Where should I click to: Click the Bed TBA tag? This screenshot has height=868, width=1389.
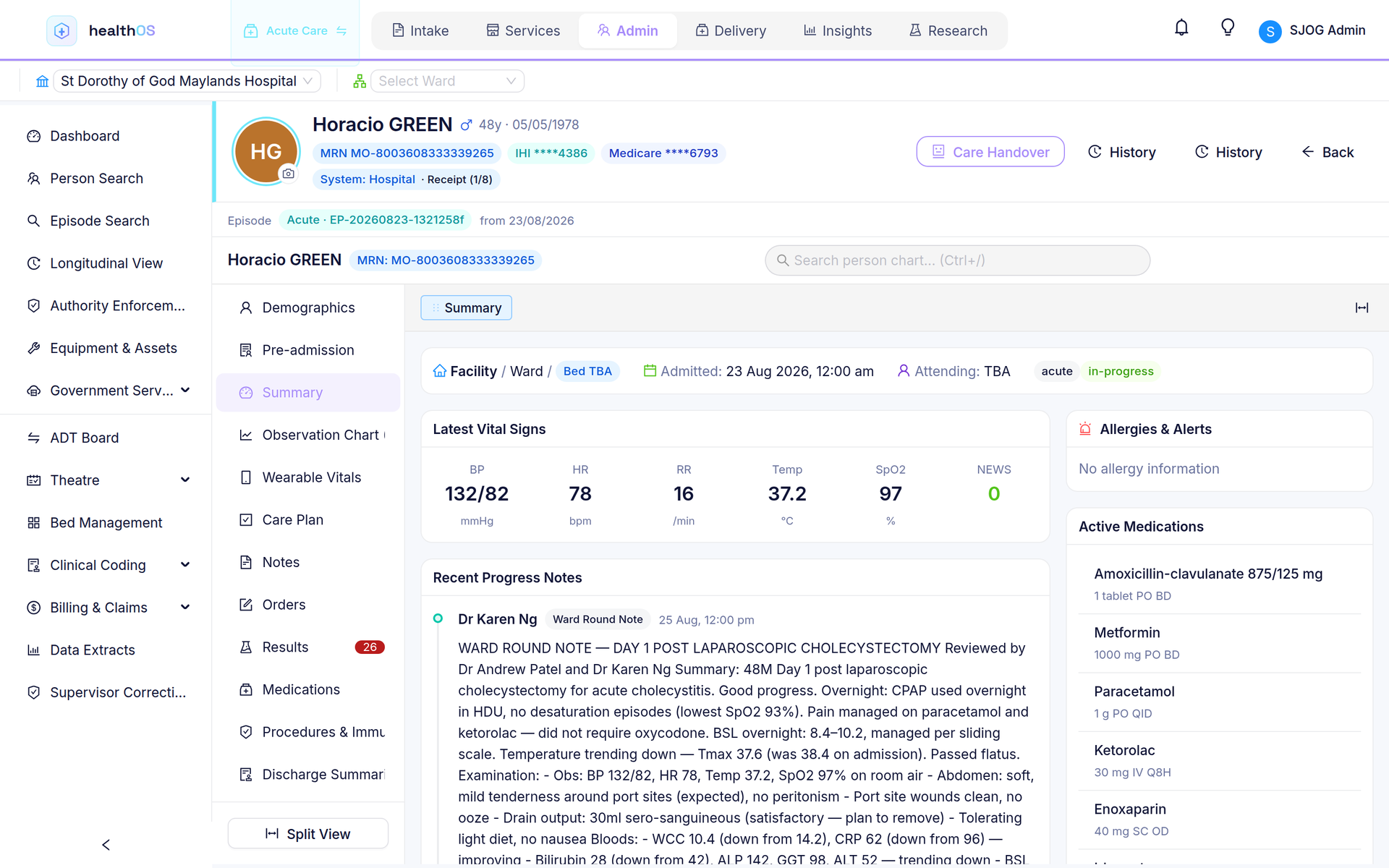tap(587, 371)
